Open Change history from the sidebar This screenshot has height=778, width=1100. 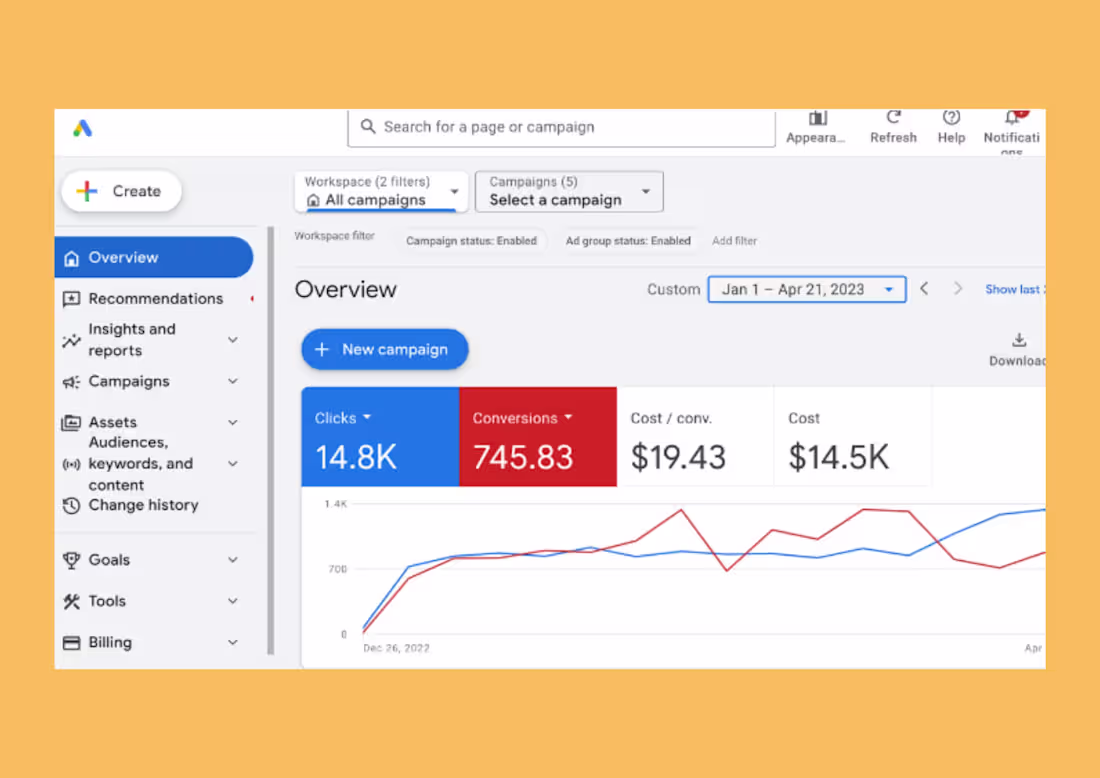pos(141,505)
